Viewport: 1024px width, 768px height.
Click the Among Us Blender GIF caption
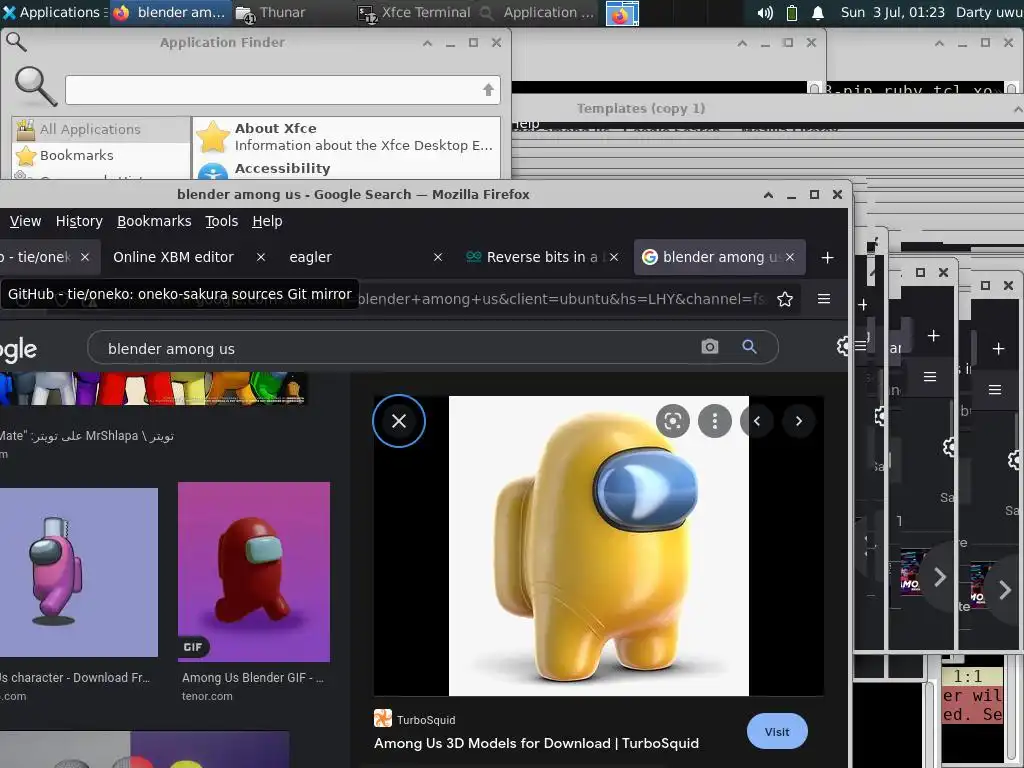[253, 678]
